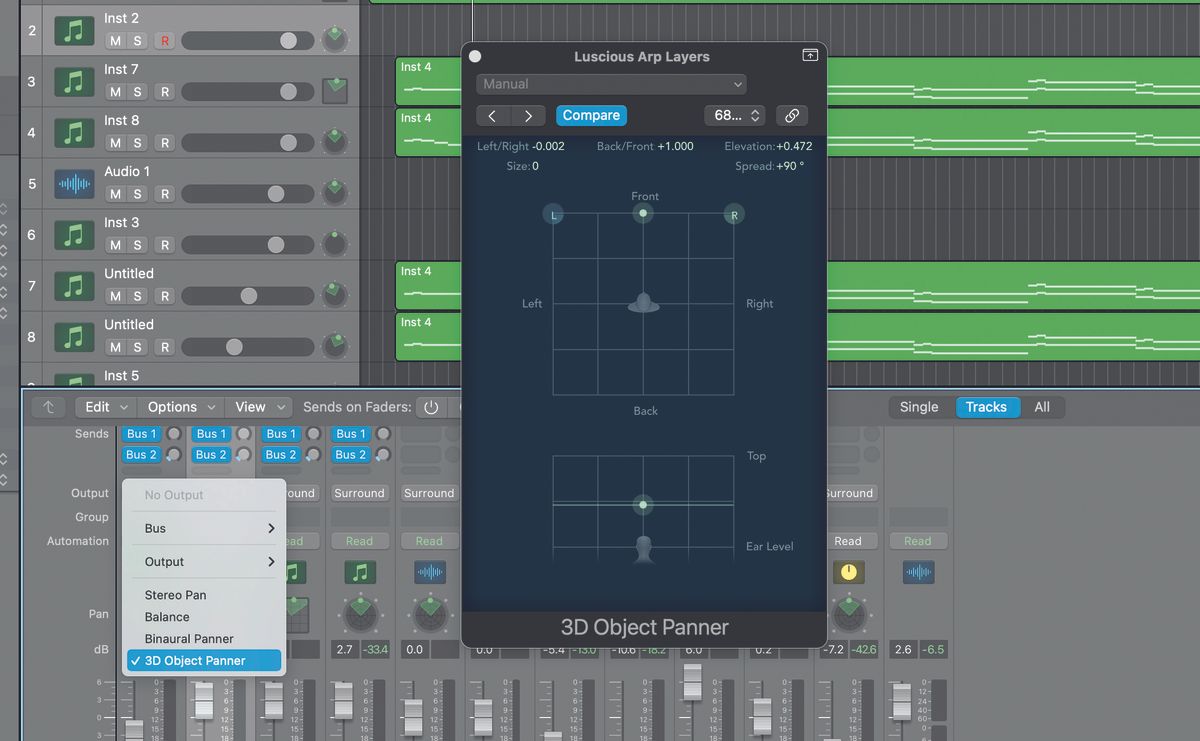Click the blue waveform icon on the rightmost channel strip

pyautogui.click(x=918, y=571)
